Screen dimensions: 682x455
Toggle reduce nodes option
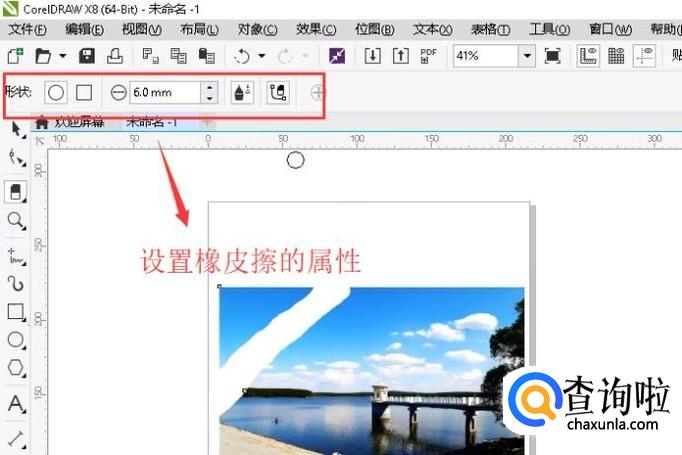278,93
